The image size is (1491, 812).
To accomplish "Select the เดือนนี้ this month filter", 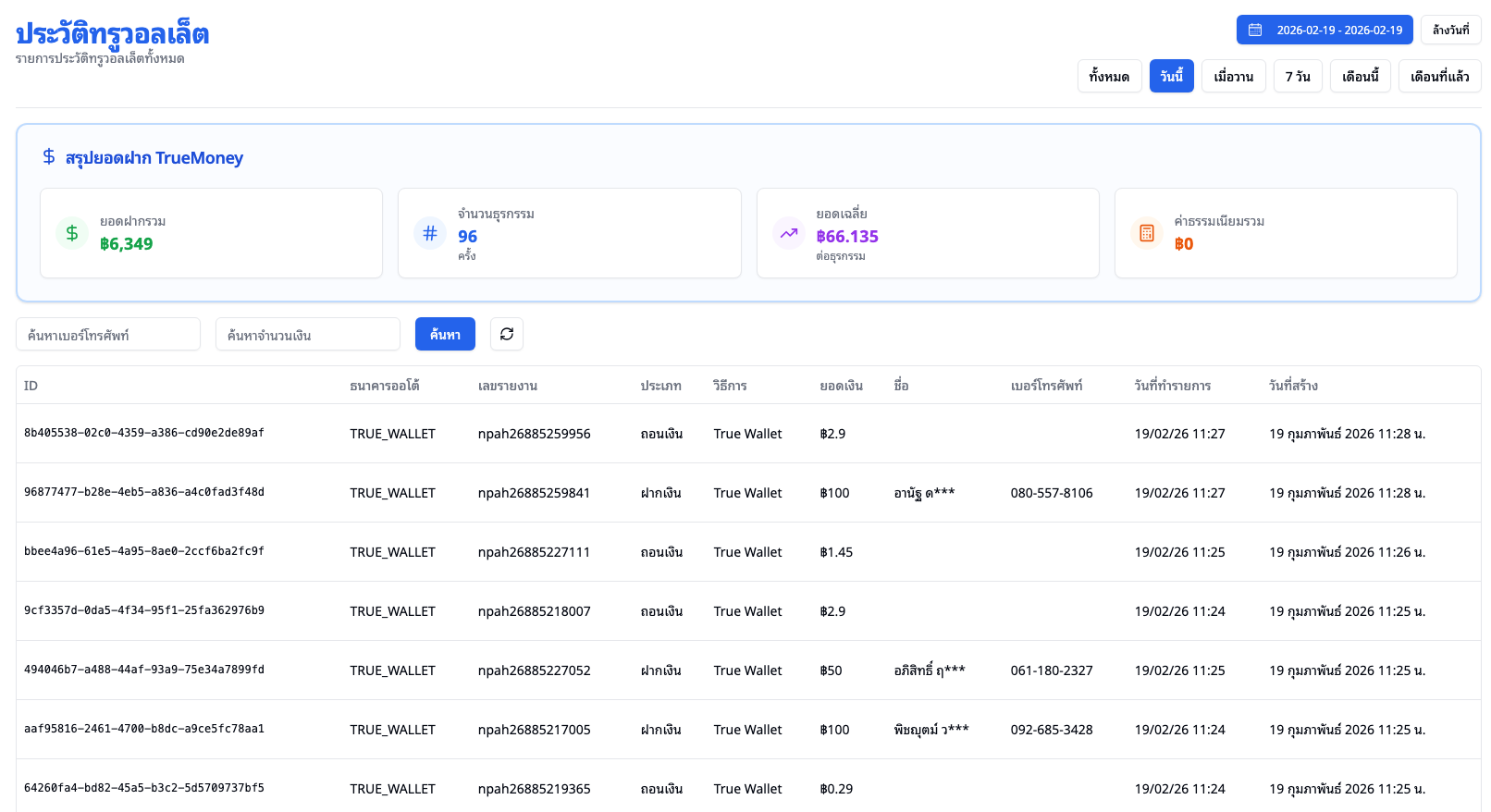I will (1360, 76).
